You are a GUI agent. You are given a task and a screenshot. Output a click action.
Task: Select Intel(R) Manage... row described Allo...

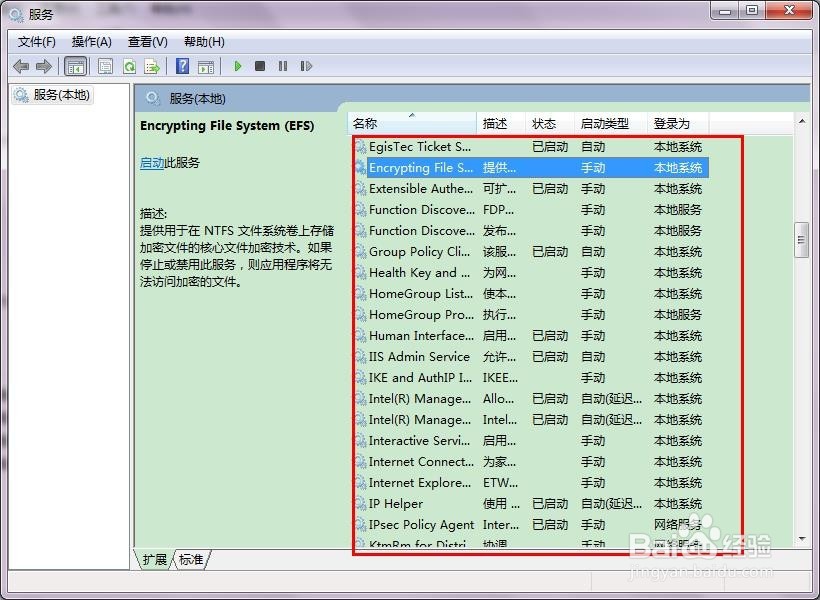(531, 399)
